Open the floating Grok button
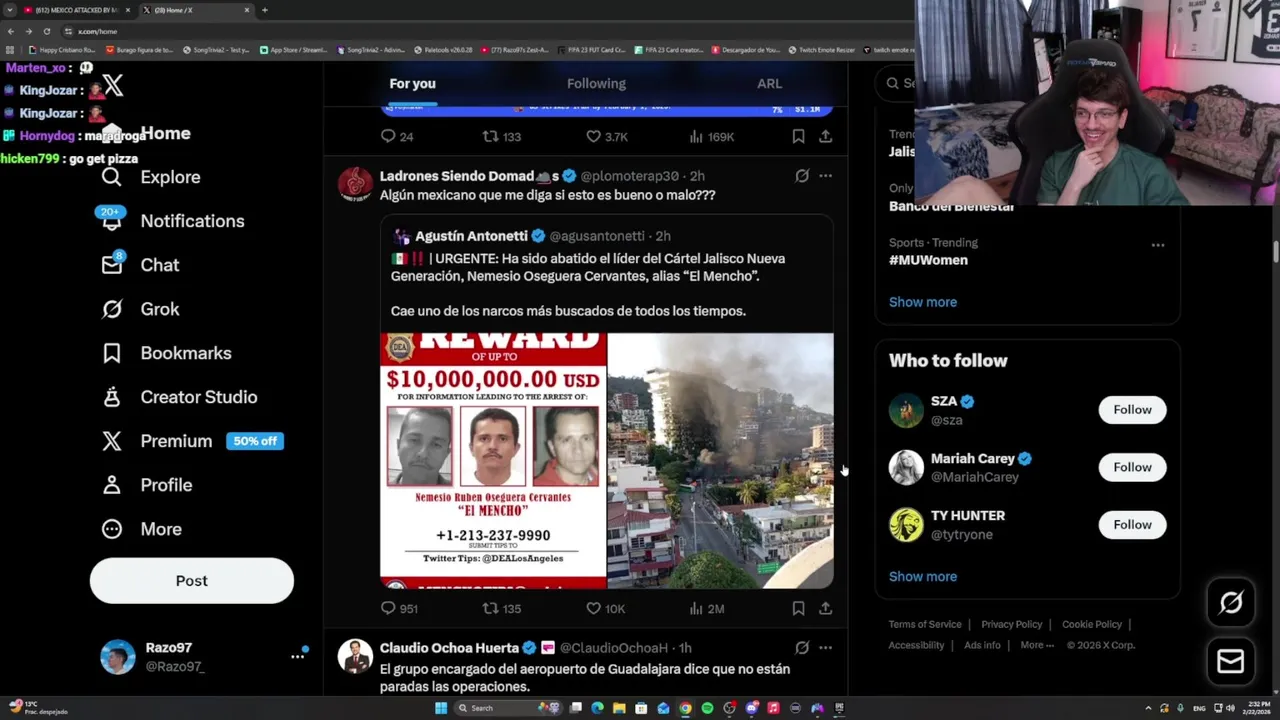The height and width of the screenshot is (720, 1280). tap(1231, 602)
